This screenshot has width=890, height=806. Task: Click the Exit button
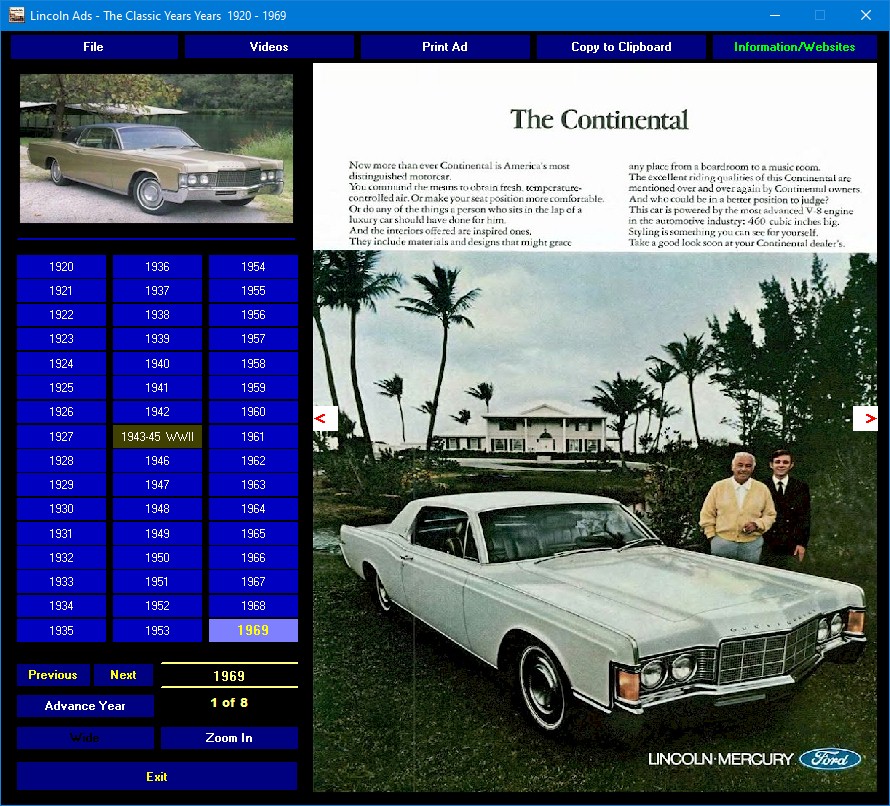(157, 776)
